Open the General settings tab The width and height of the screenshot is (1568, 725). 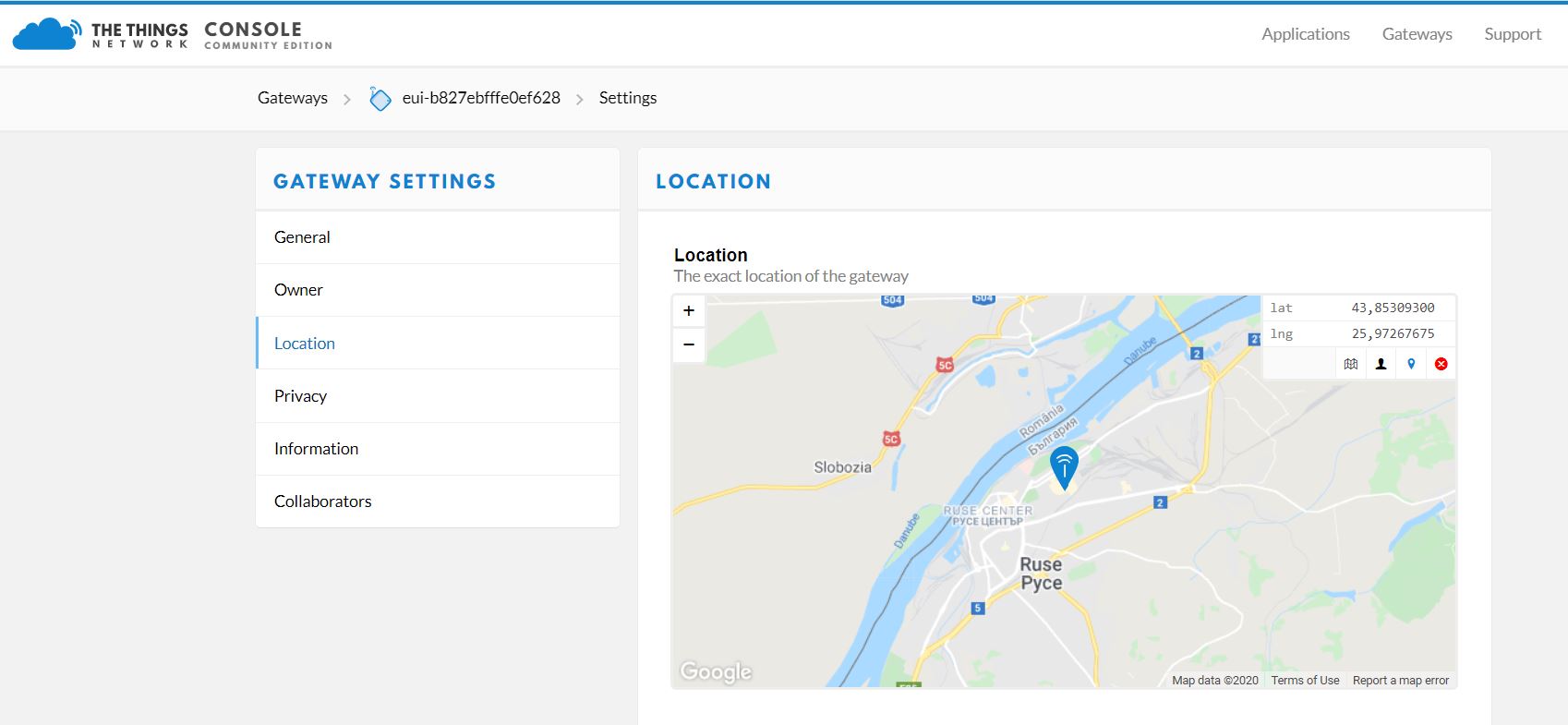(x=302, y=237)
